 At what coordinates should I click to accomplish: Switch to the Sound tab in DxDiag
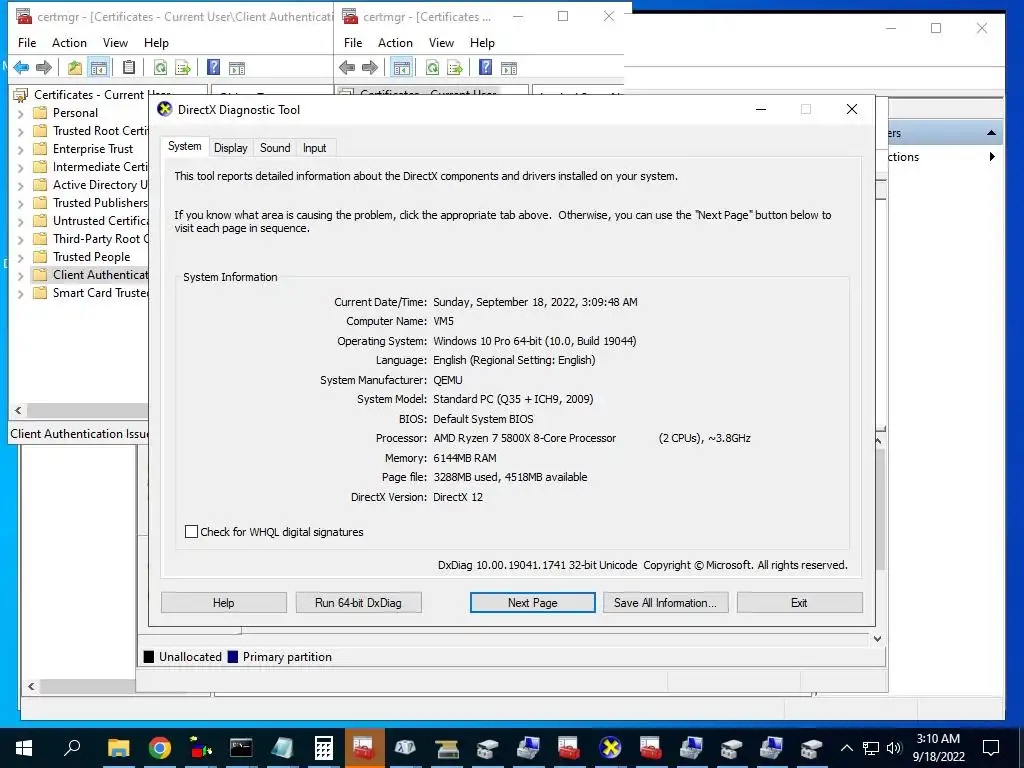(x=275, y=148)
